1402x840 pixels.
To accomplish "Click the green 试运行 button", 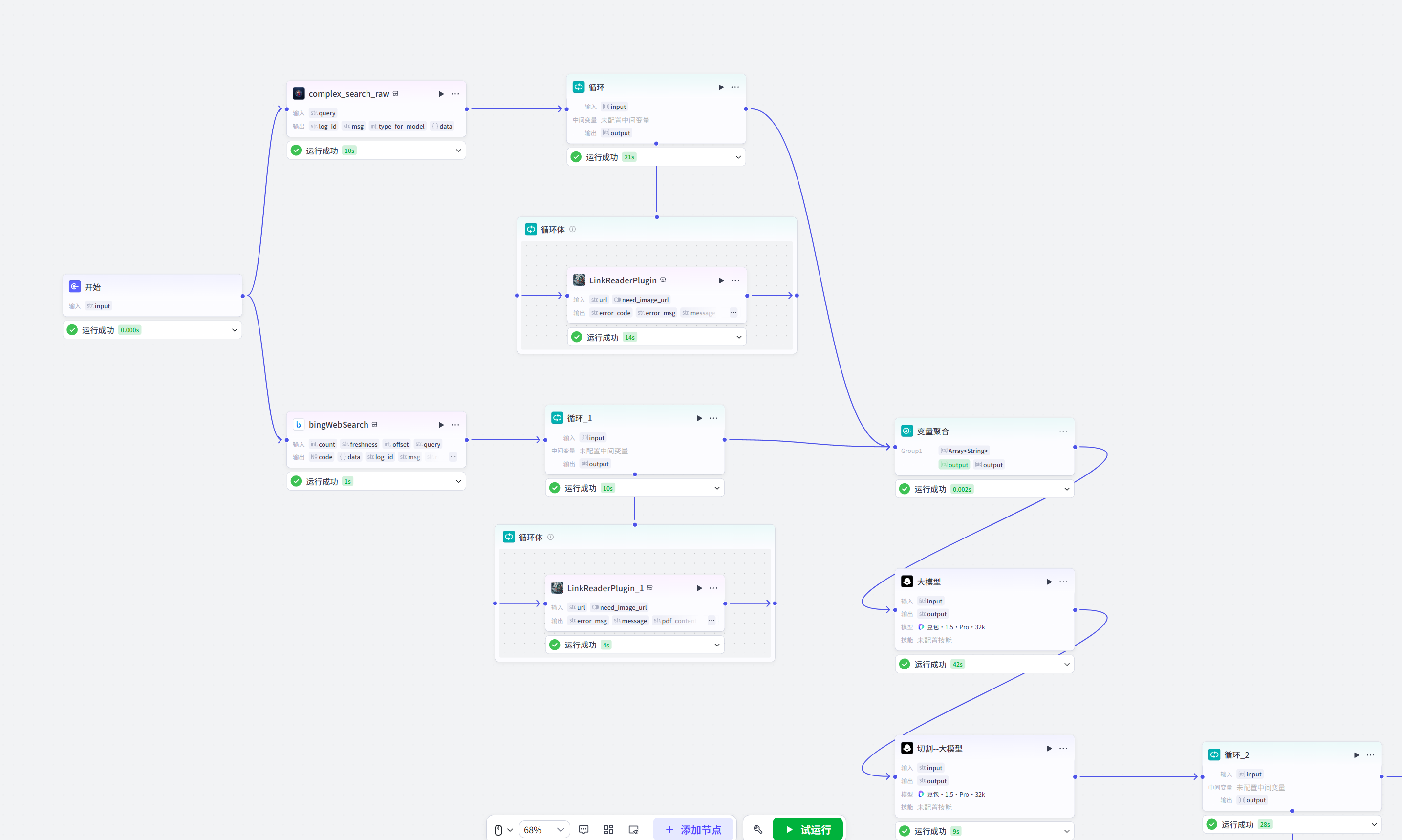I will (807, 829).
